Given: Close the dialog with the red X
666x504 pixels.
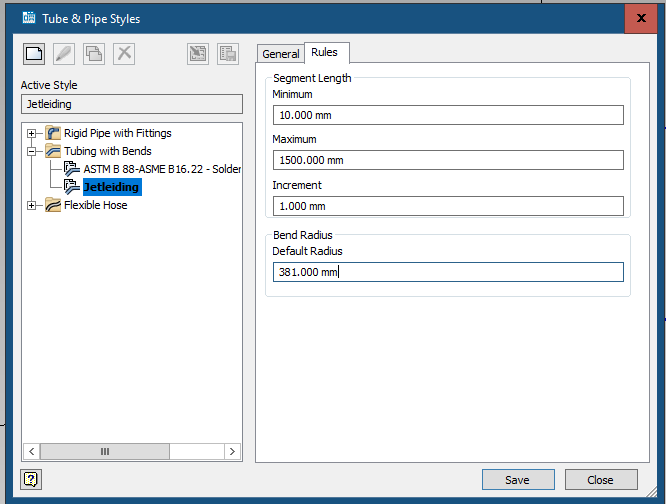Looking at the screenshot, I should point(641,18).
